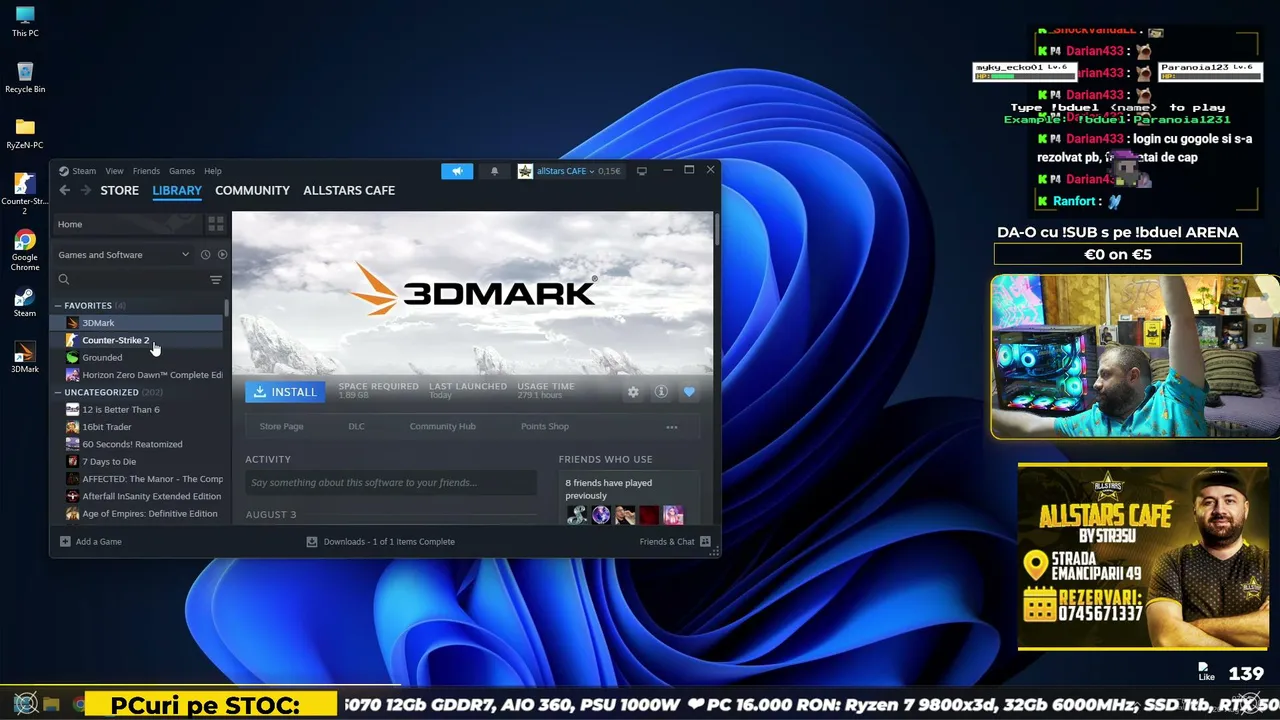Open the View menu
Viewport: 1280px width, 720px height.
click(115, 171)
